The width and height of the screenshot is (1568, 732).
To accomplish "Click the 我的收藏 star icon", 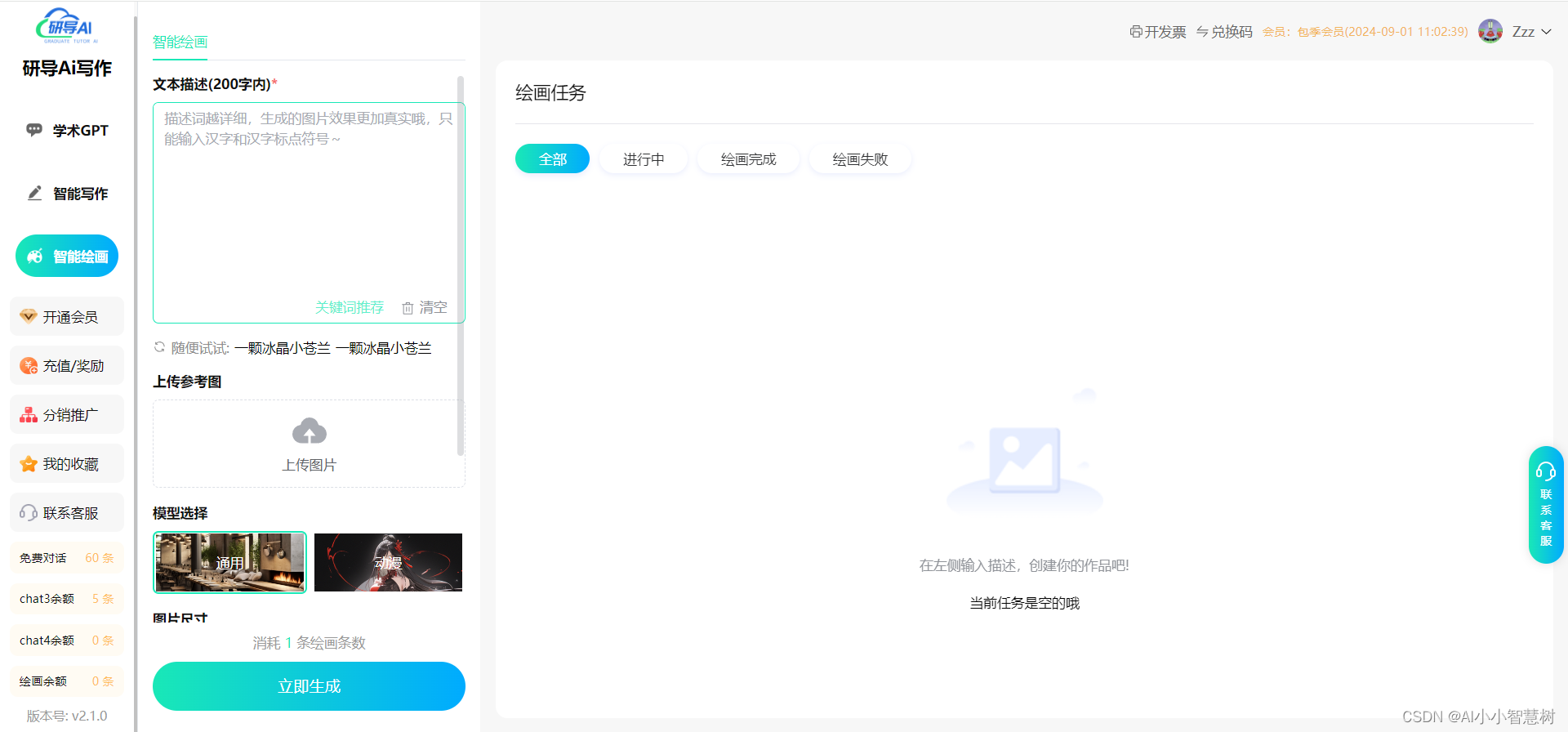I will tap(29, 463).
